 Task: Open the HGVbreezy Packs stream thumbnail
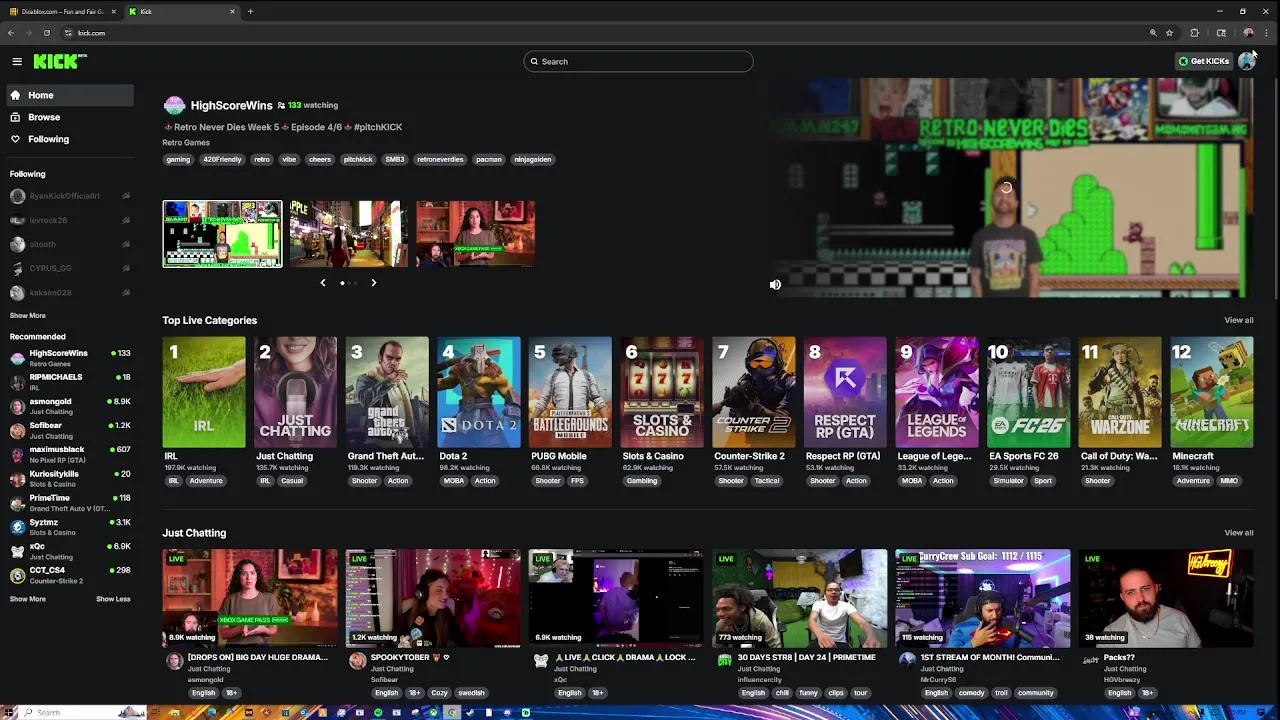pos(1166,598)
